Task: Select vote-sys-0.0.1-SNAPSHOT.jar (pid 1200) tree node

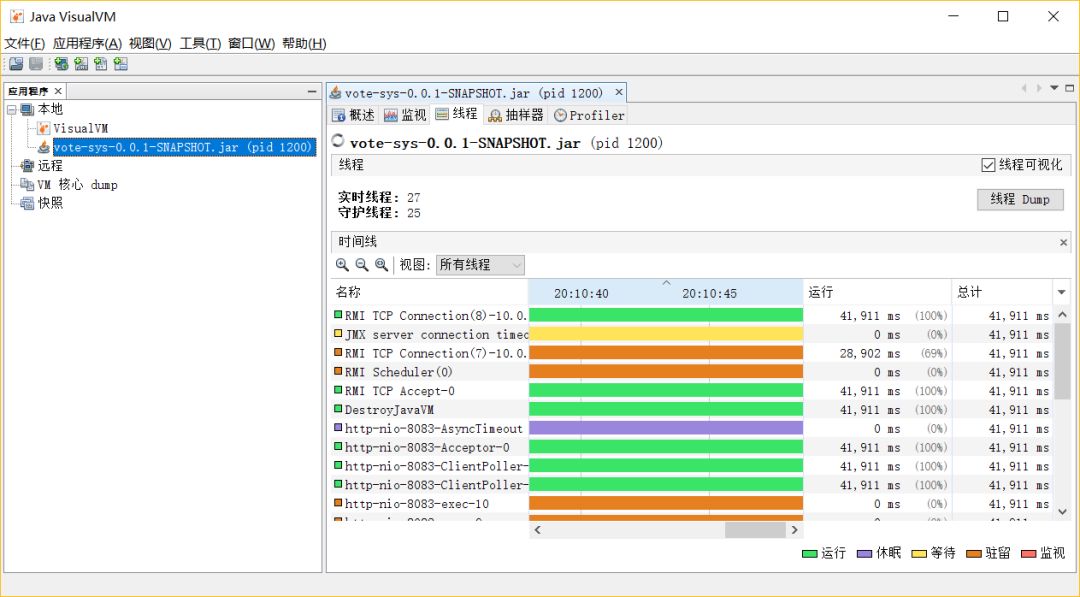Action: (x=184, y=147)
